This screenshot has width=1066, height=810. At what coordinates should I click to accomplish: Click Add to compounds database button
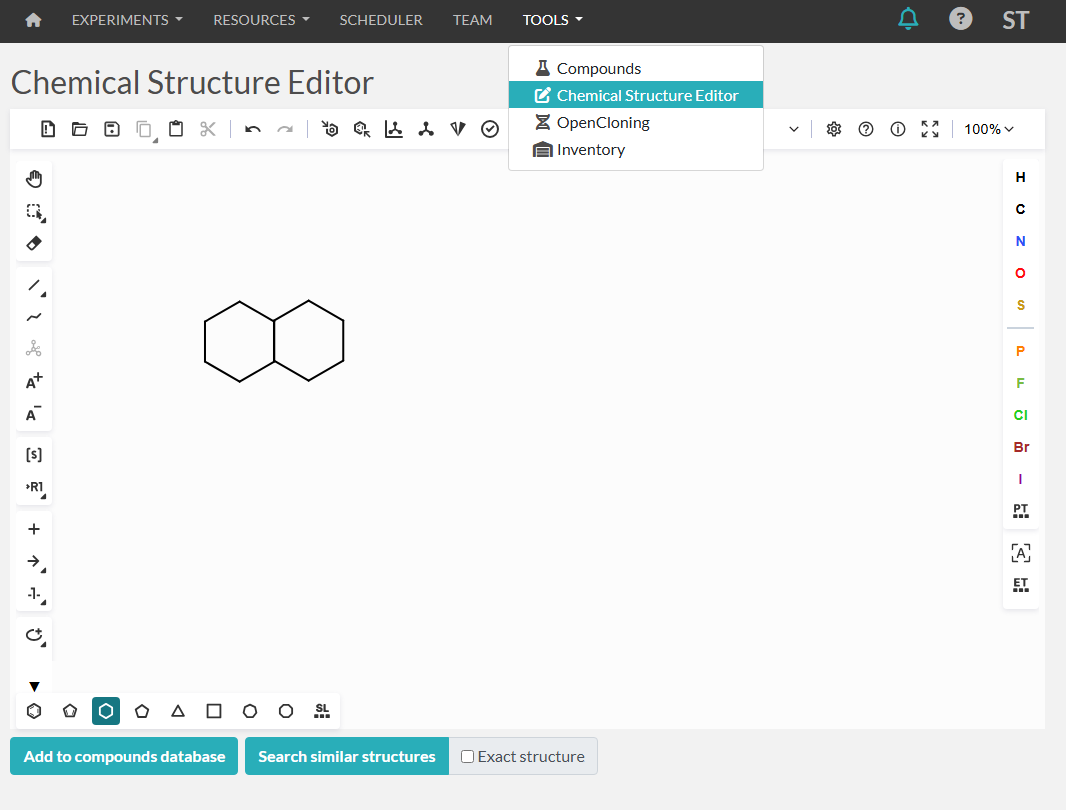coord(124,756)
